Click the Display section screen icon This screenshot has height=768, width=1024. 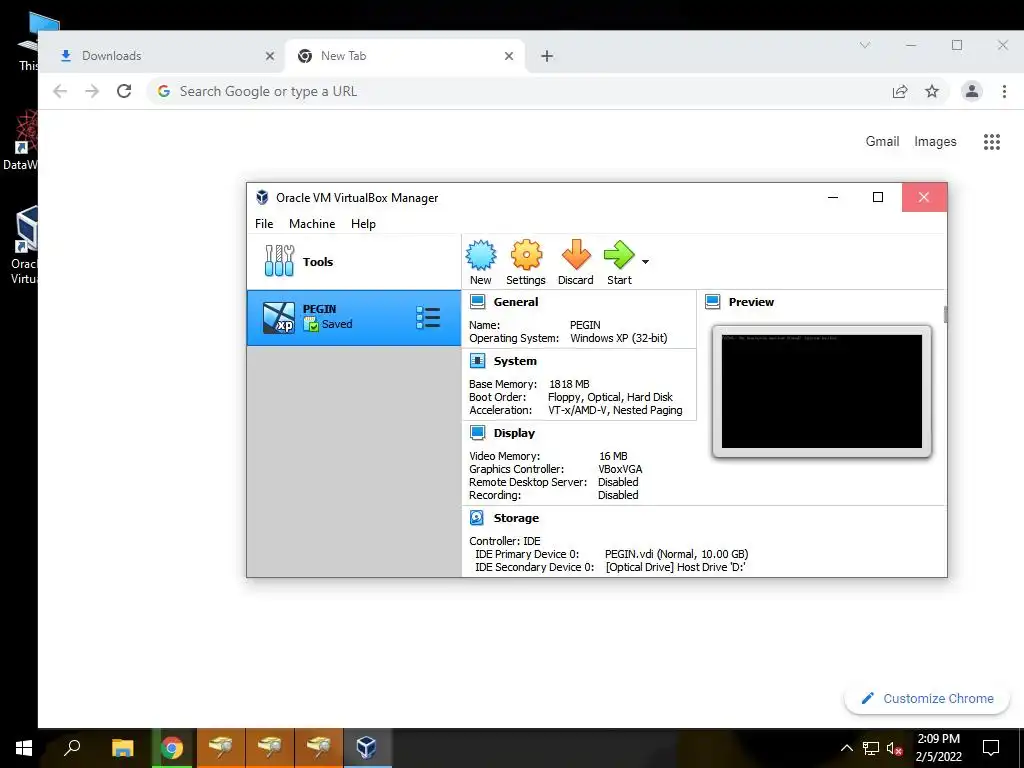tap(477, 433)
